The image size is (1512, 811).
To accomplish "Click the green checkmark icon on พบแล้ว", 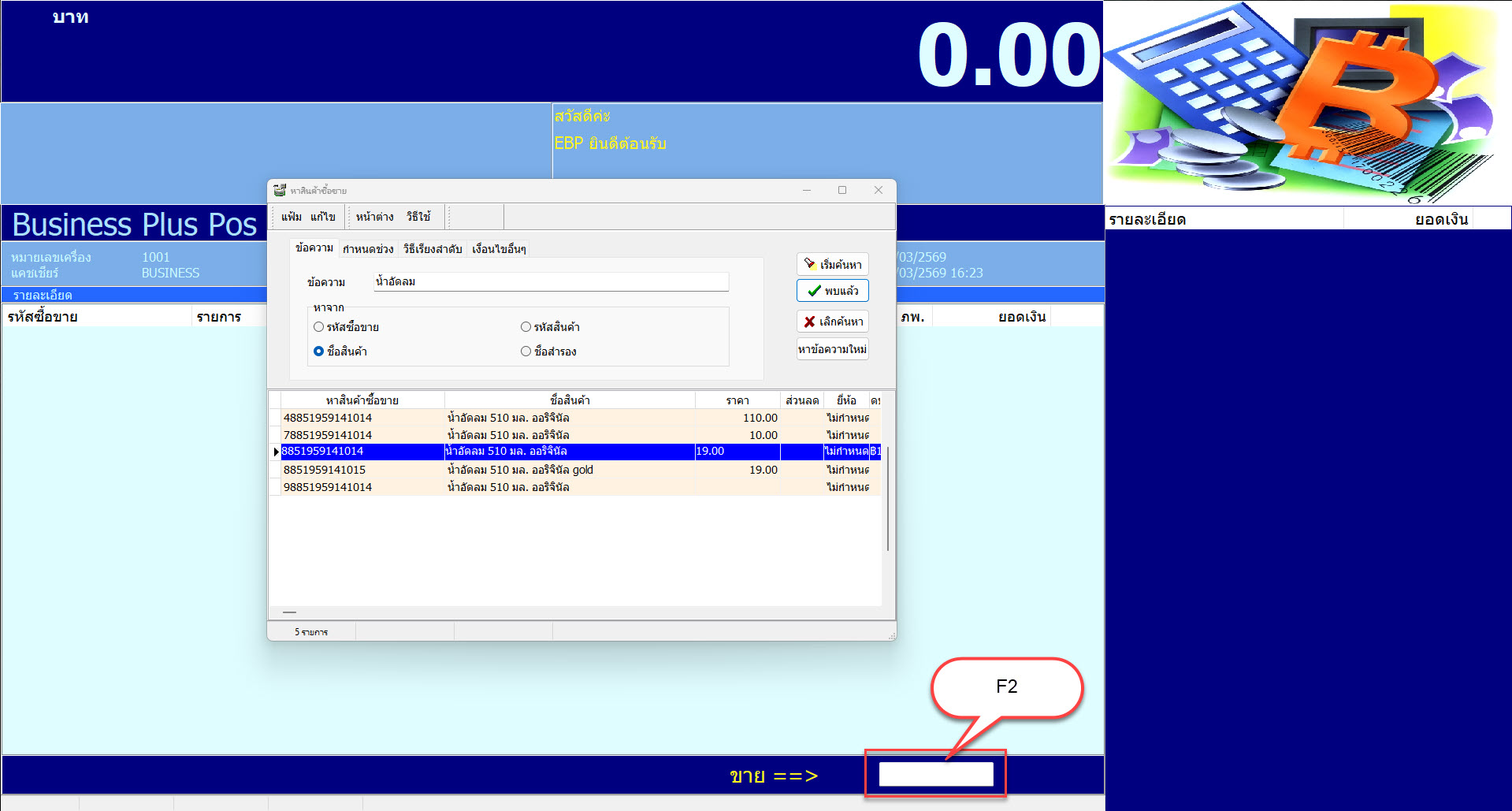I will coord(814,291).
